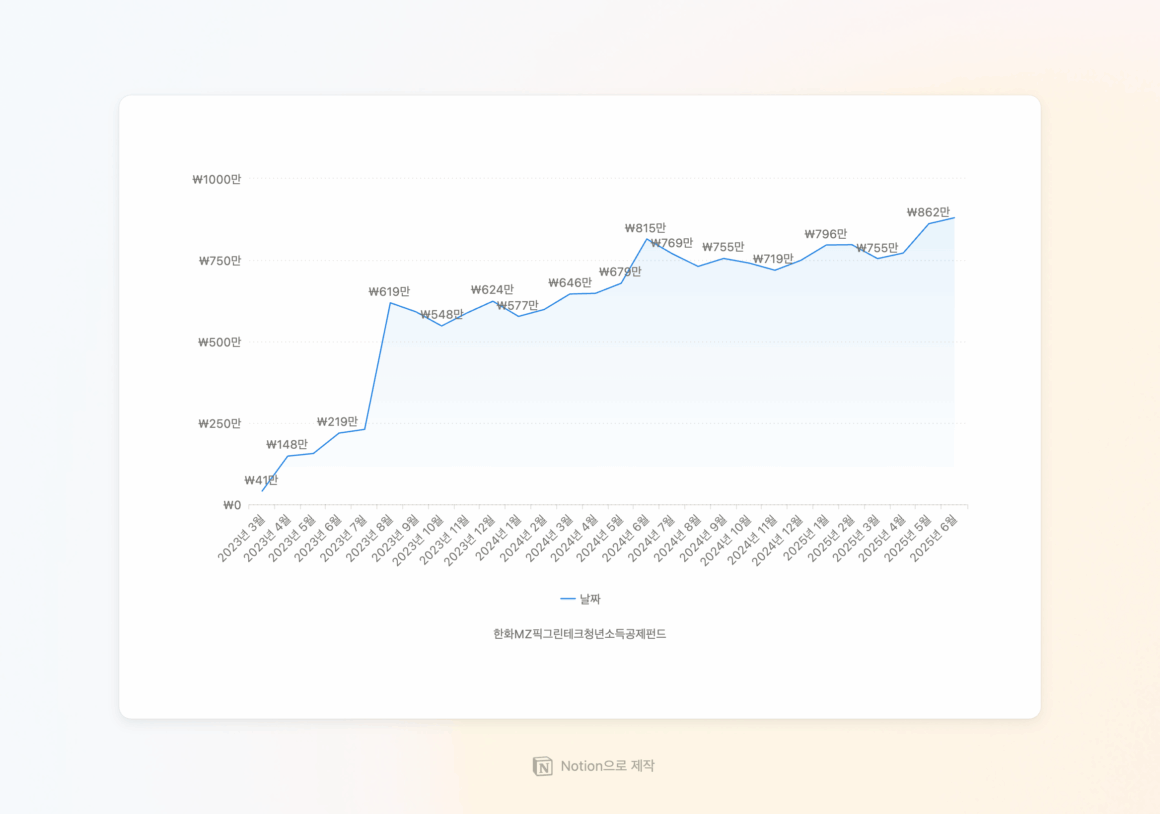Viewport: 1160px width, 814px height.
Task: Toggle the "날짜" legend entry
Action: [581, 599]
